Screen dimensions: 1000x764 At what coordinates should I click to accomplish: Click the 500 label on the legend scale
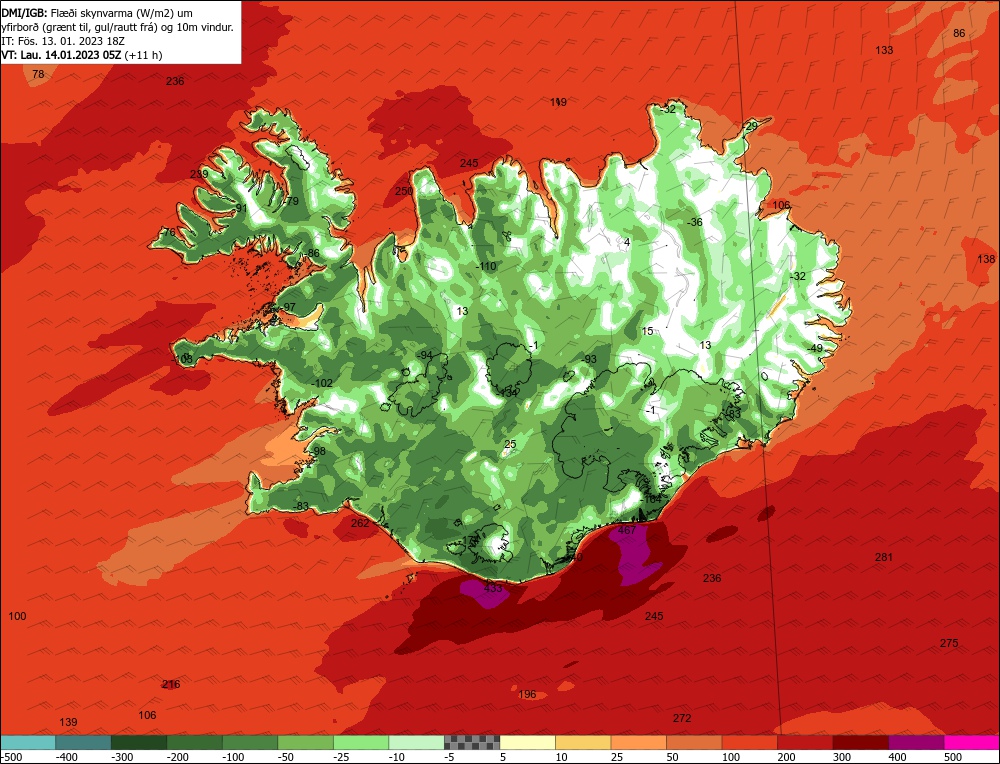coord(952,757)
